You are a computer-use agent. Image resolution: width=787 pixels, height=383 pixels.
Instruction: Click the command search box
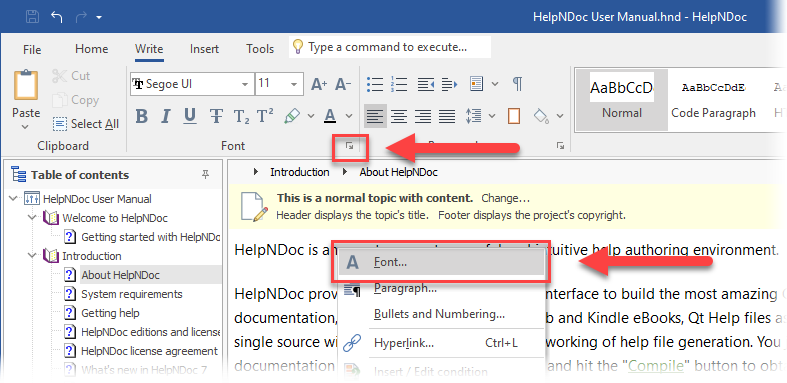(390, 47)
